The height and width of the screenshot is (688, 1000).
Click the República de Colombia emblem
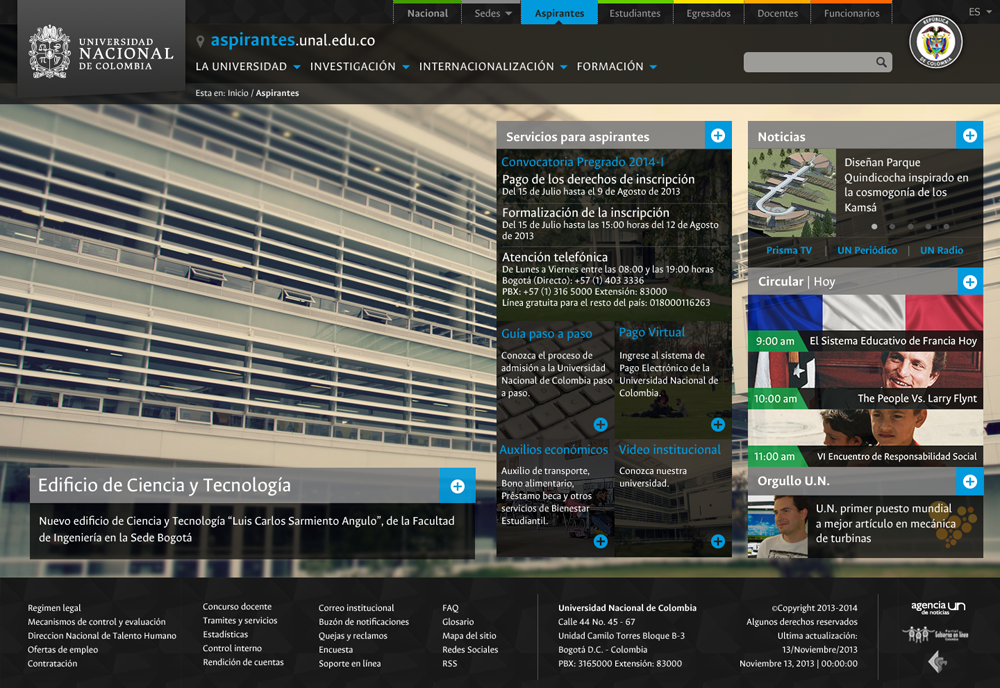point(936,43)
